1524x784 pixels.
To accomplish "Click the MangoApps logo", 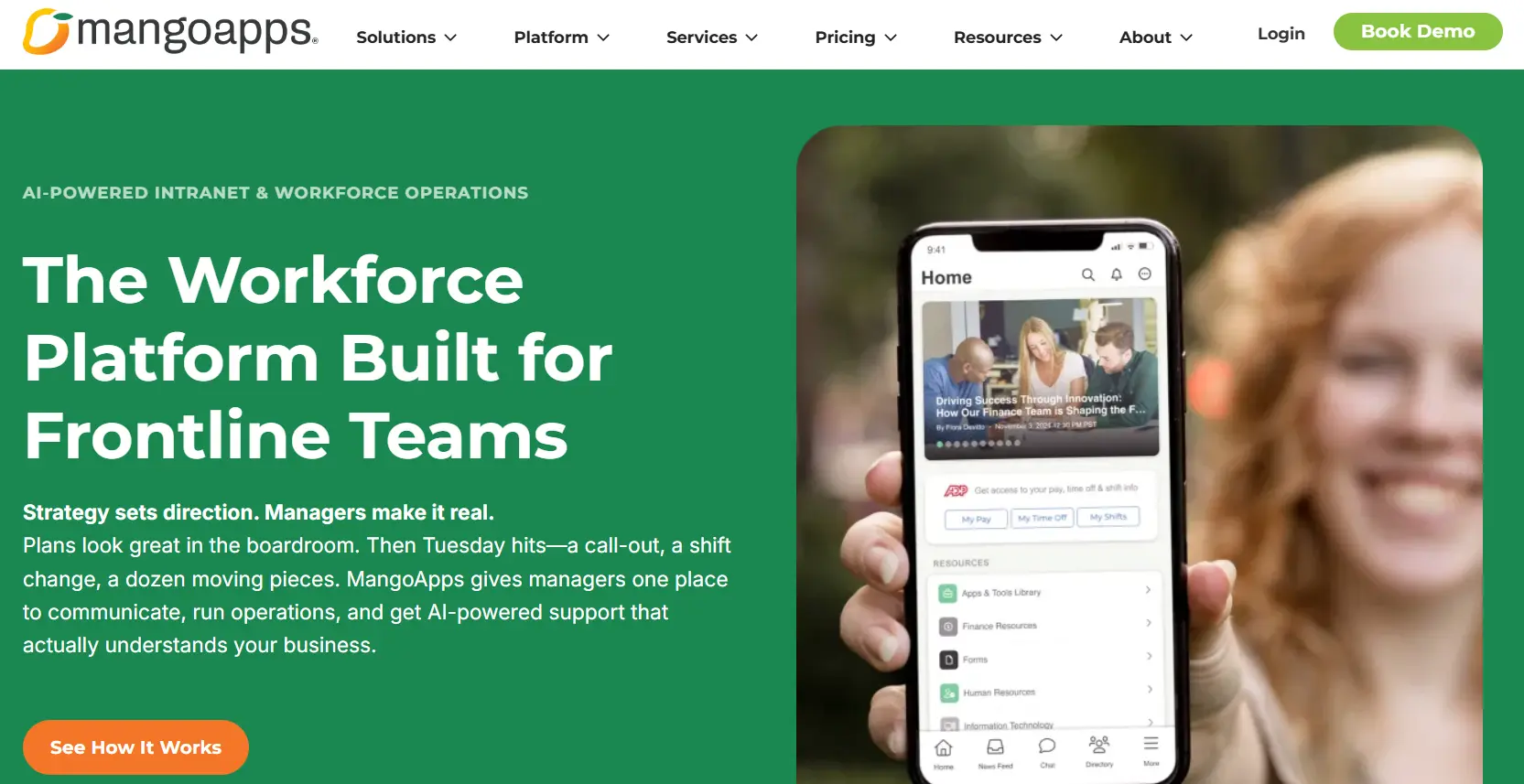I will (x=170, y=32).
